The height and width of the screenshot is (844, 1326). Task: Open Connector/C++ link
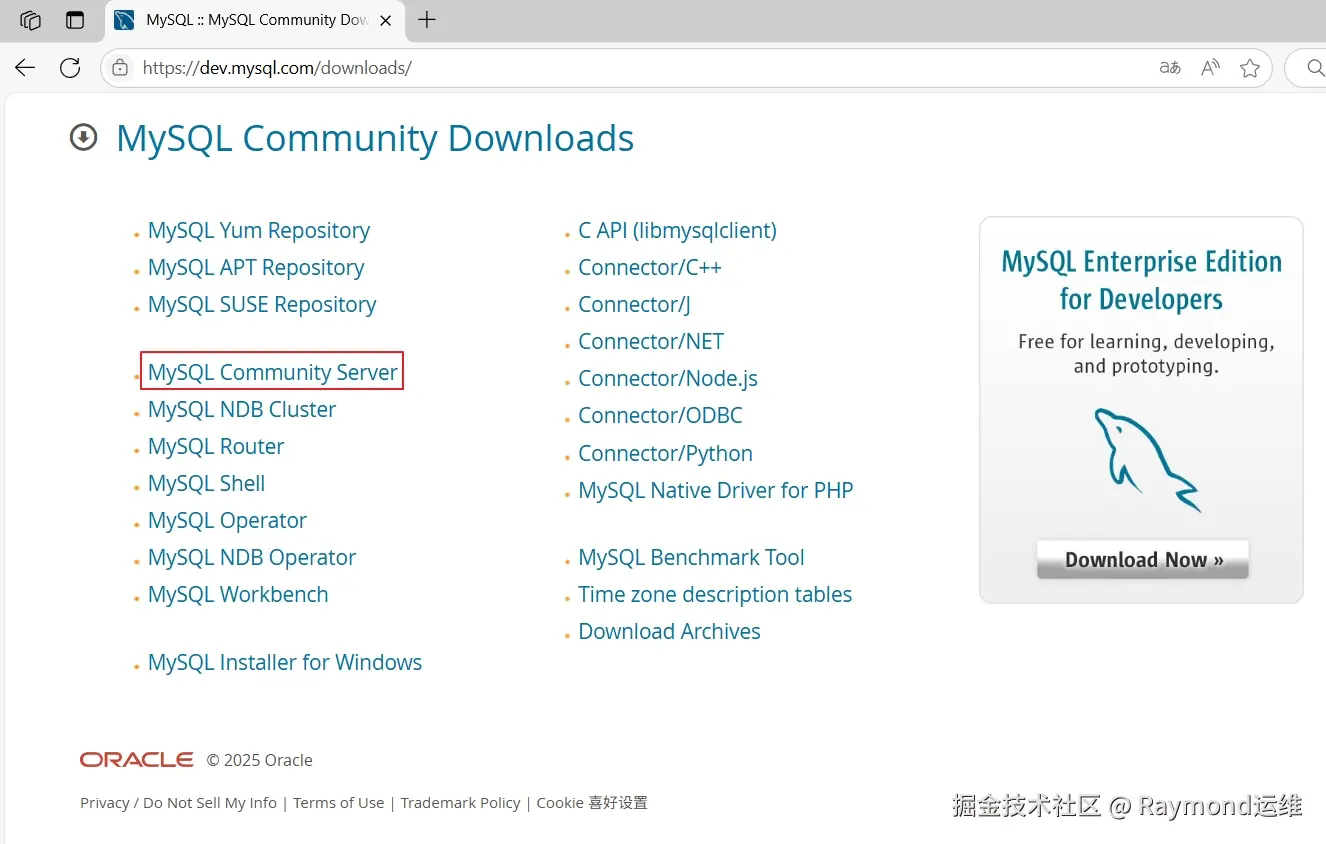coord(650,267)
